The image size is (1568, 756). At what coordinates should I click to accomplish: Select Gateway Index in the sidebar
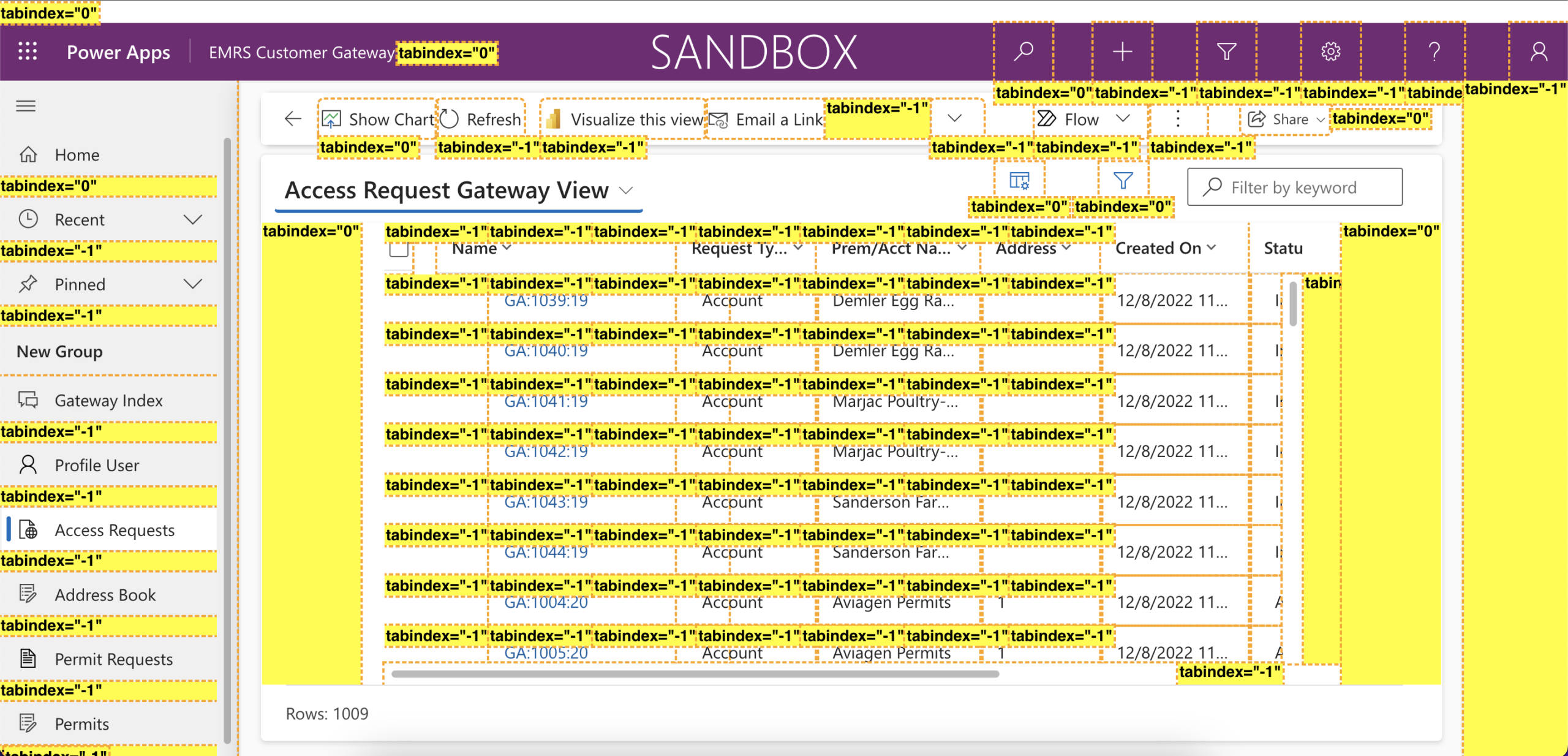[x=108, y=400]
